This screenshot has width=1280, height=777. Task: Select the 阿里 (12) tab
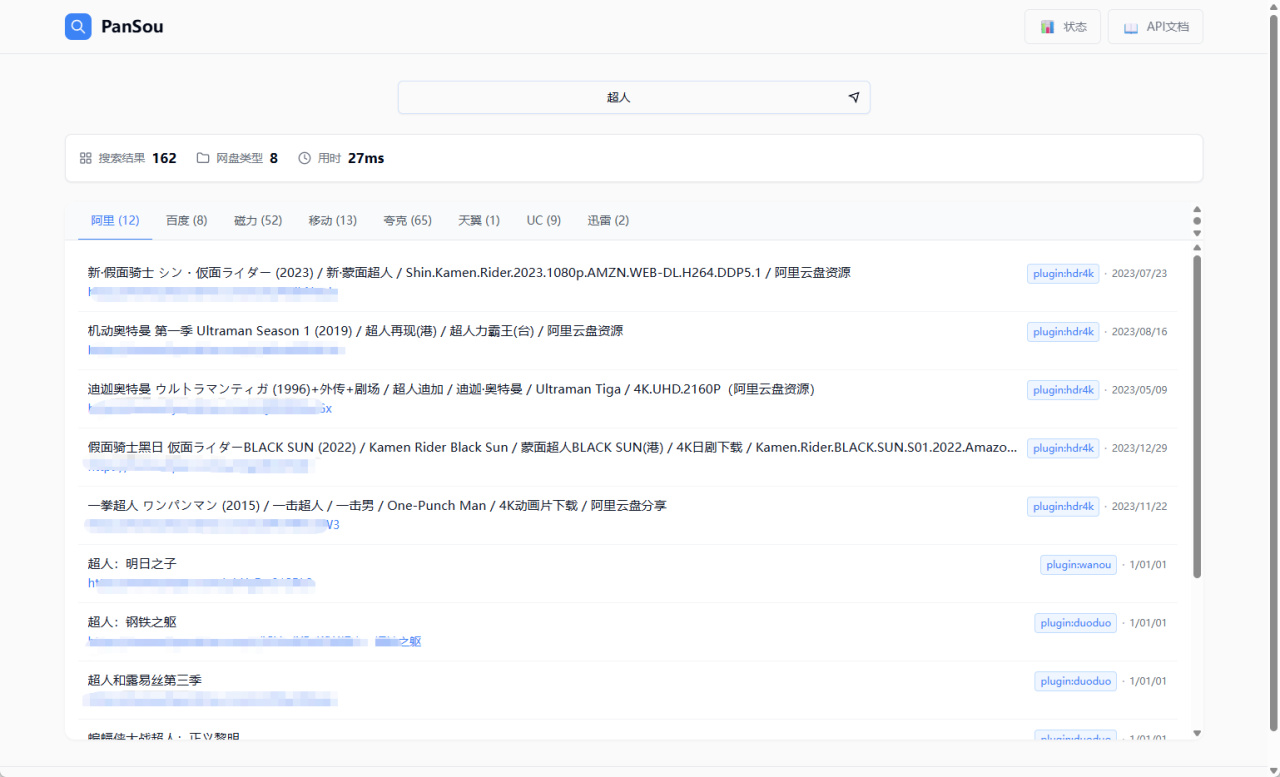[x=115, y=220]
